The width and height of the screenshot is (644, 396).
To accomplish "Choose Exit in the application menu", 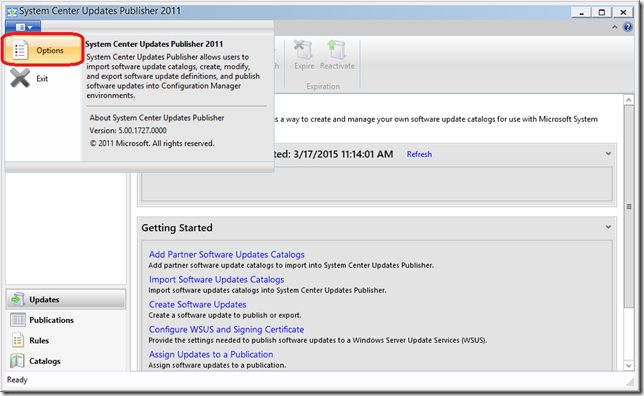I will tap(42, 78).
